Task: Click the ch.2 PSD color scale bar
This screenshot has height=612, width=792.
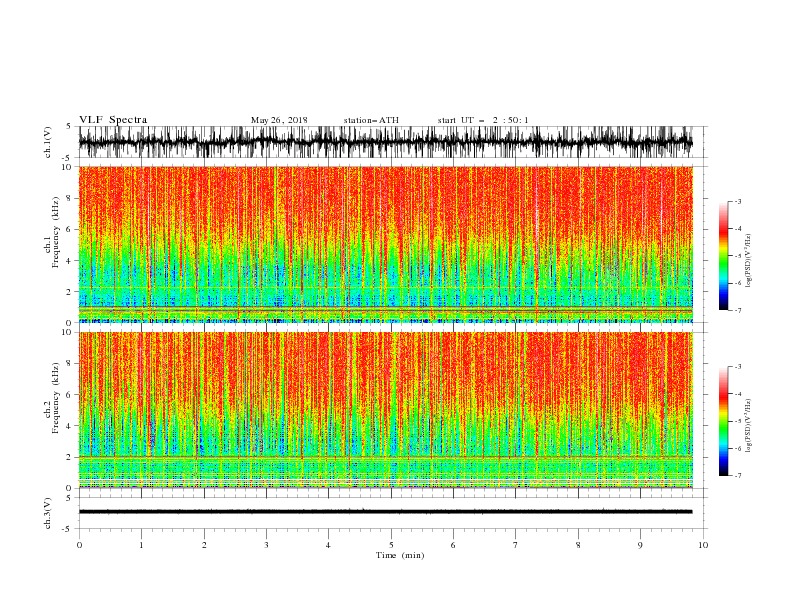Action: click(x=723, y=421)
